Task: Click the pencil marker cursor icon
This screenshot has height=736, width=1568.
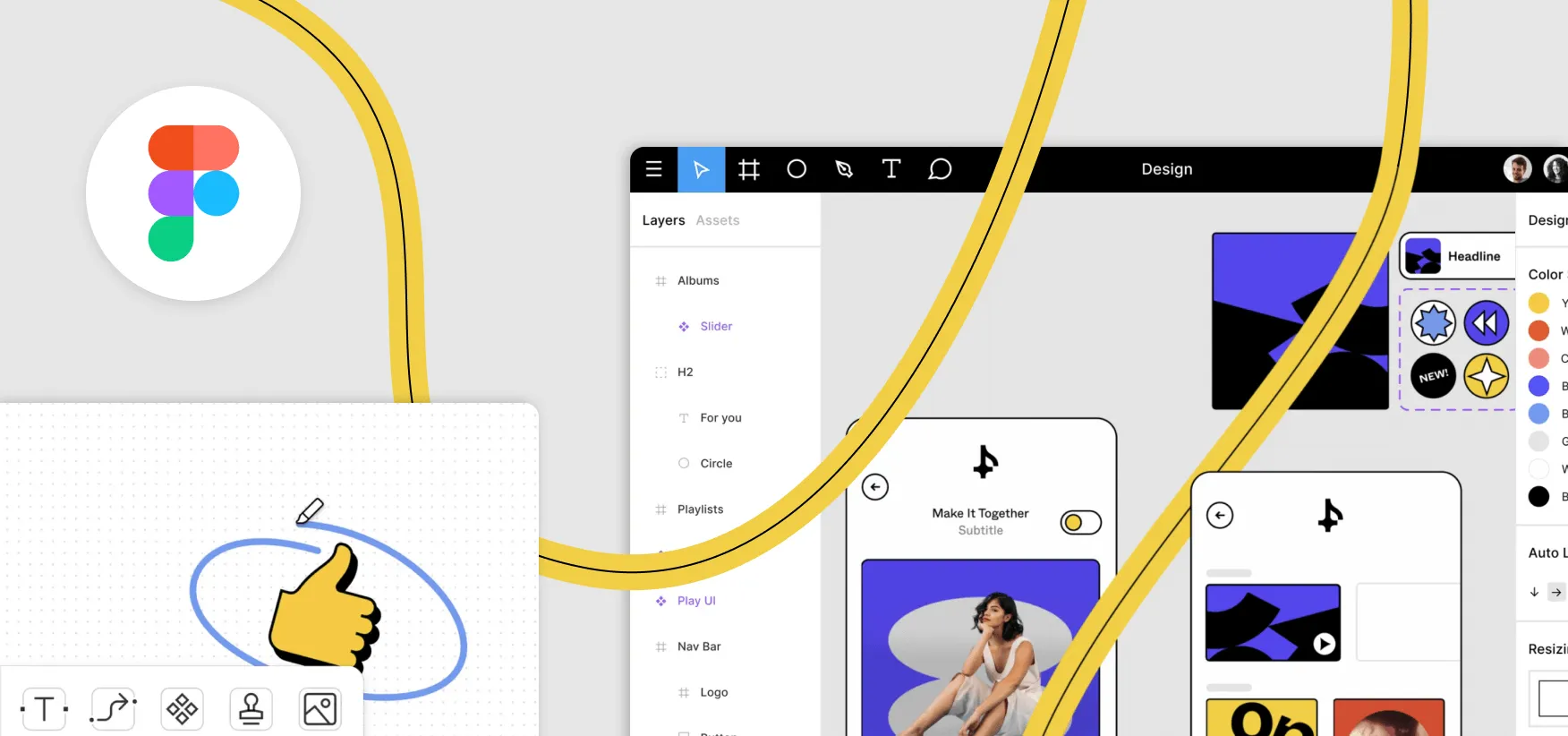Action: tap(310, 511)
